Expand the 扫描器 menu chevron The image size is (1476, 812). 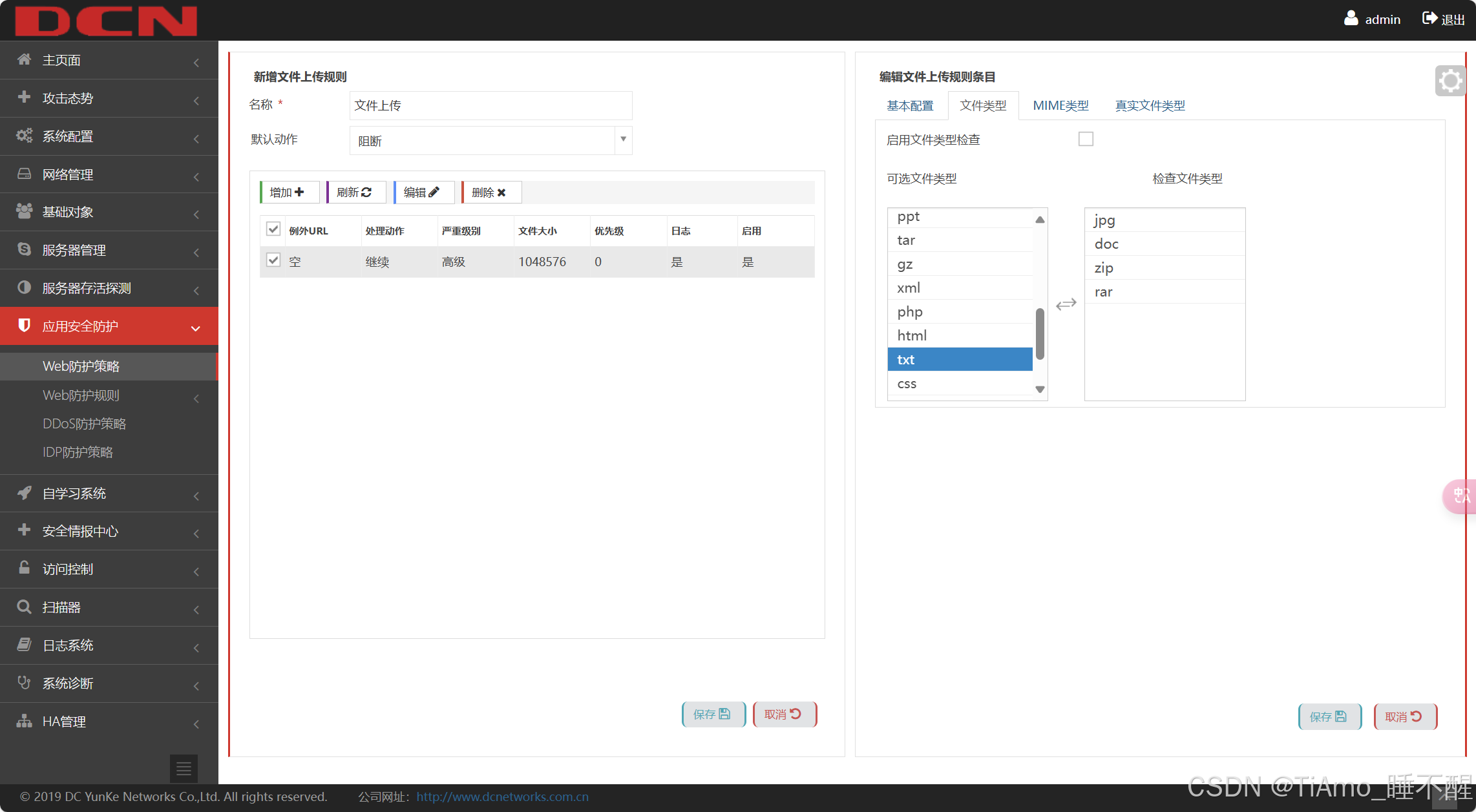196,610
